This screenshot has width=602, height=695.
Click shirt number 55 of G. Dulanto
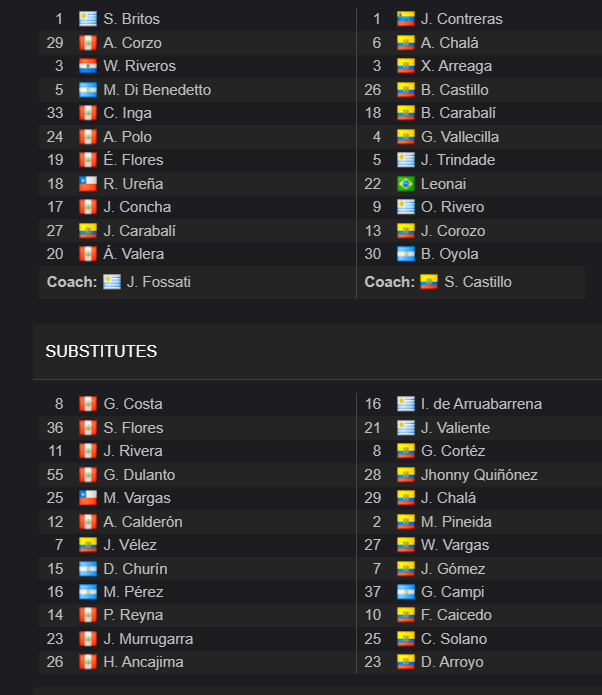55,475
